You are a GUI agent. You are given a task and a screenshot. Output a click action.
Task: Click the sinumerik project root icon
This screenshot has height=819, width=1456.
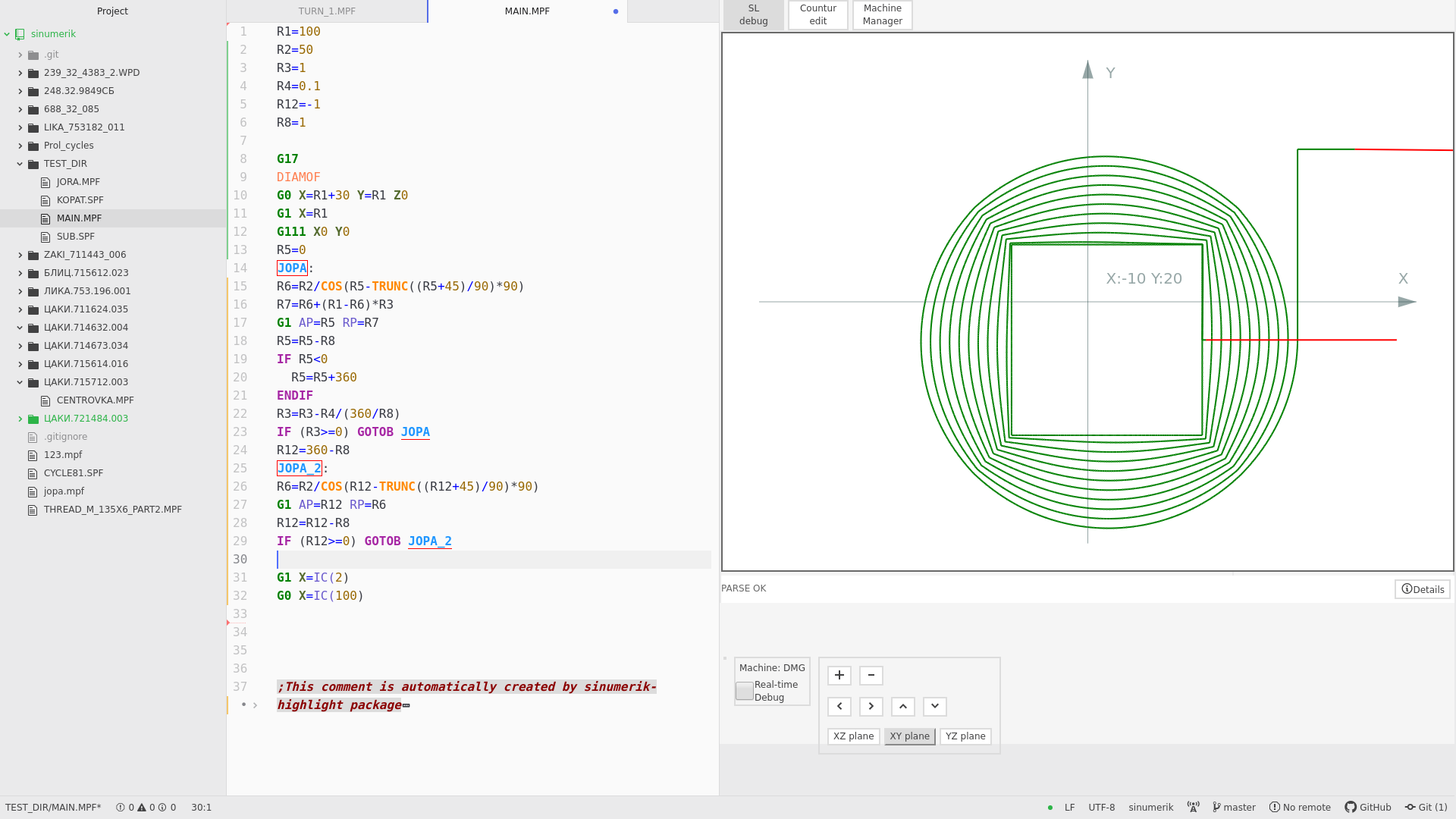(x=20, y=34)
